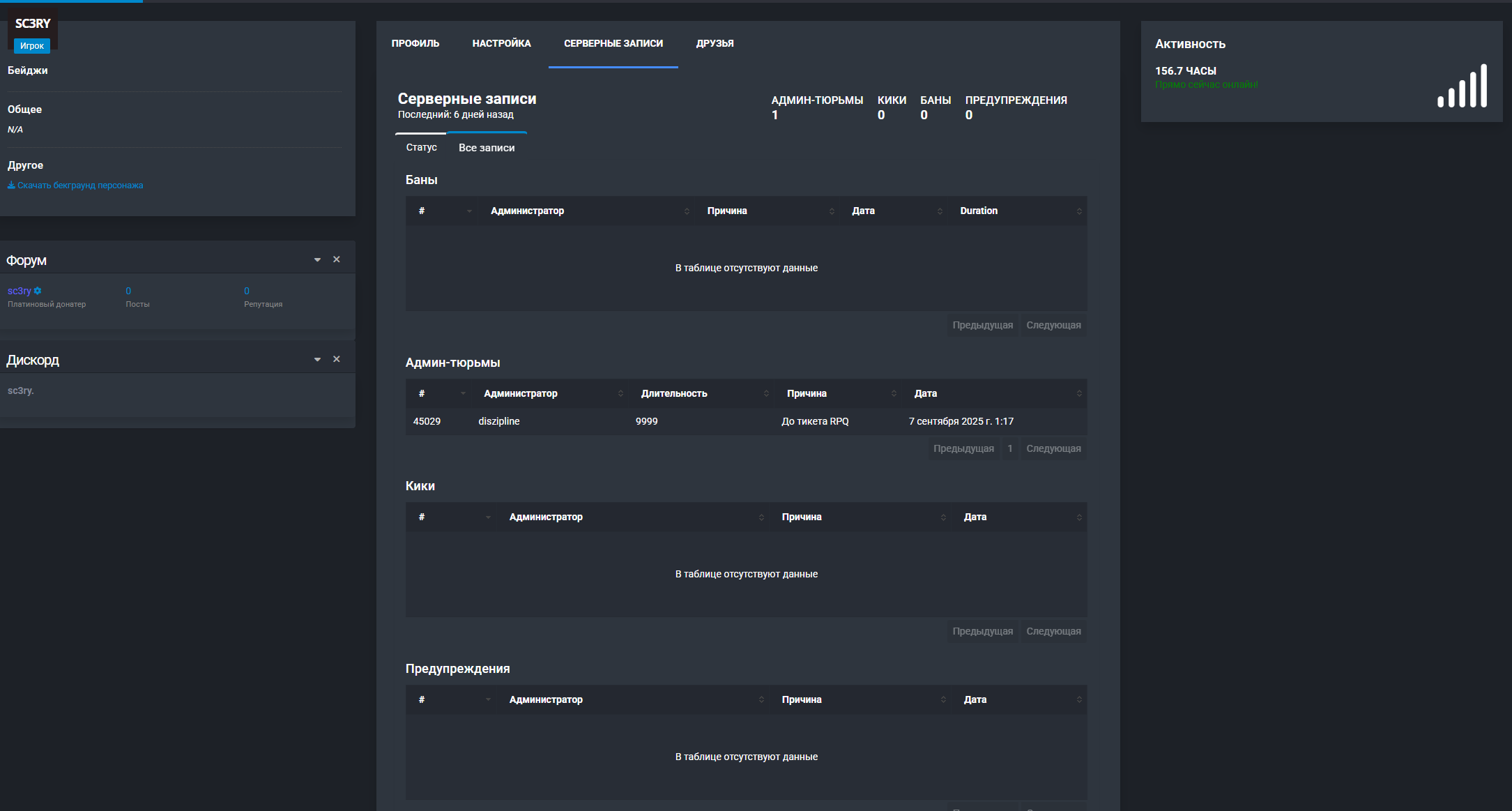Close the Форум panel
1512x811 pixels.
click(x=337, y=259)
